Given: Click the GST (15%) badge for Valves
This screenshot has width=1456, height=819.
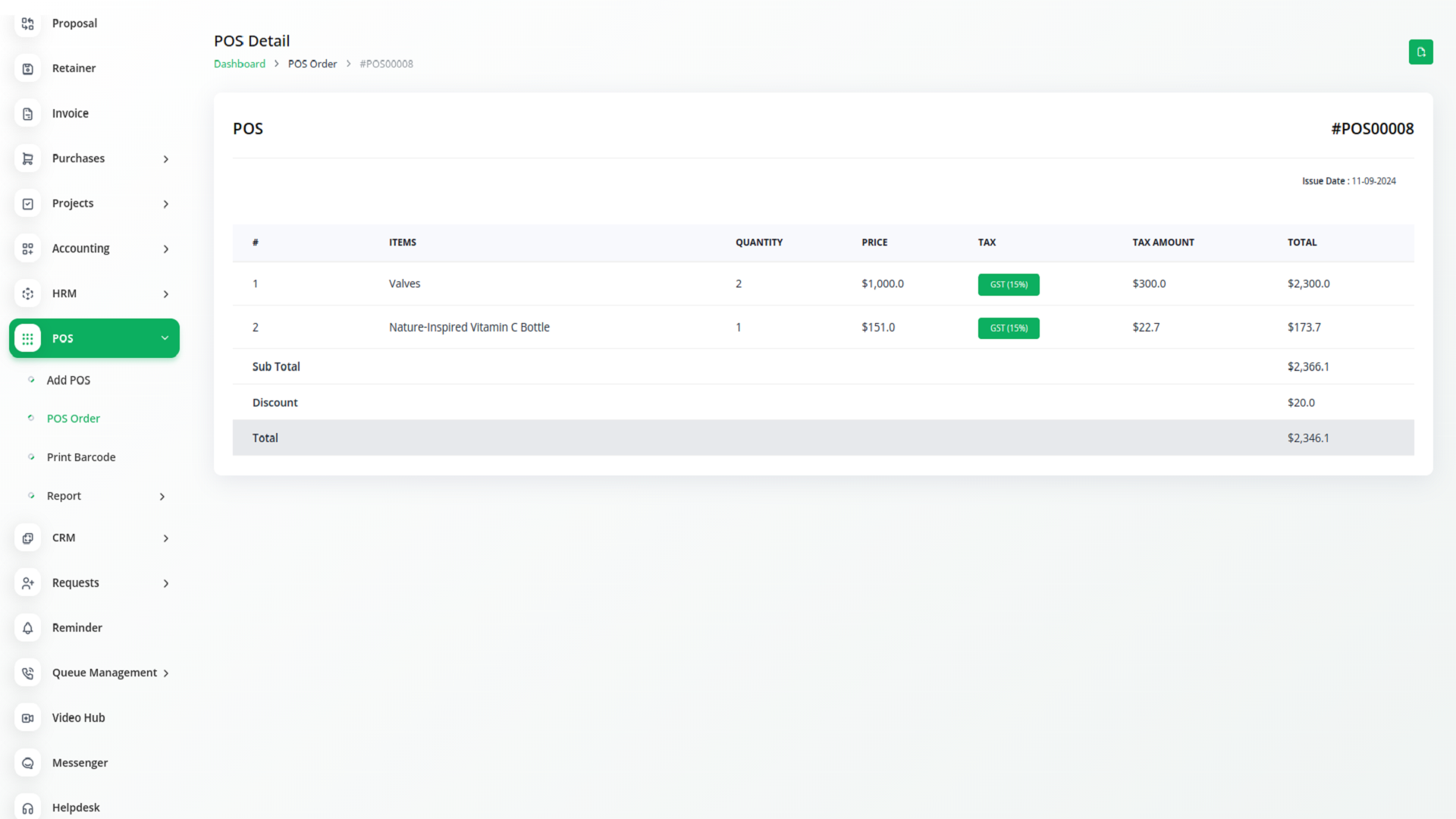Looking at the screenshot, I should pyautogui.click(x=1008, y=284).
